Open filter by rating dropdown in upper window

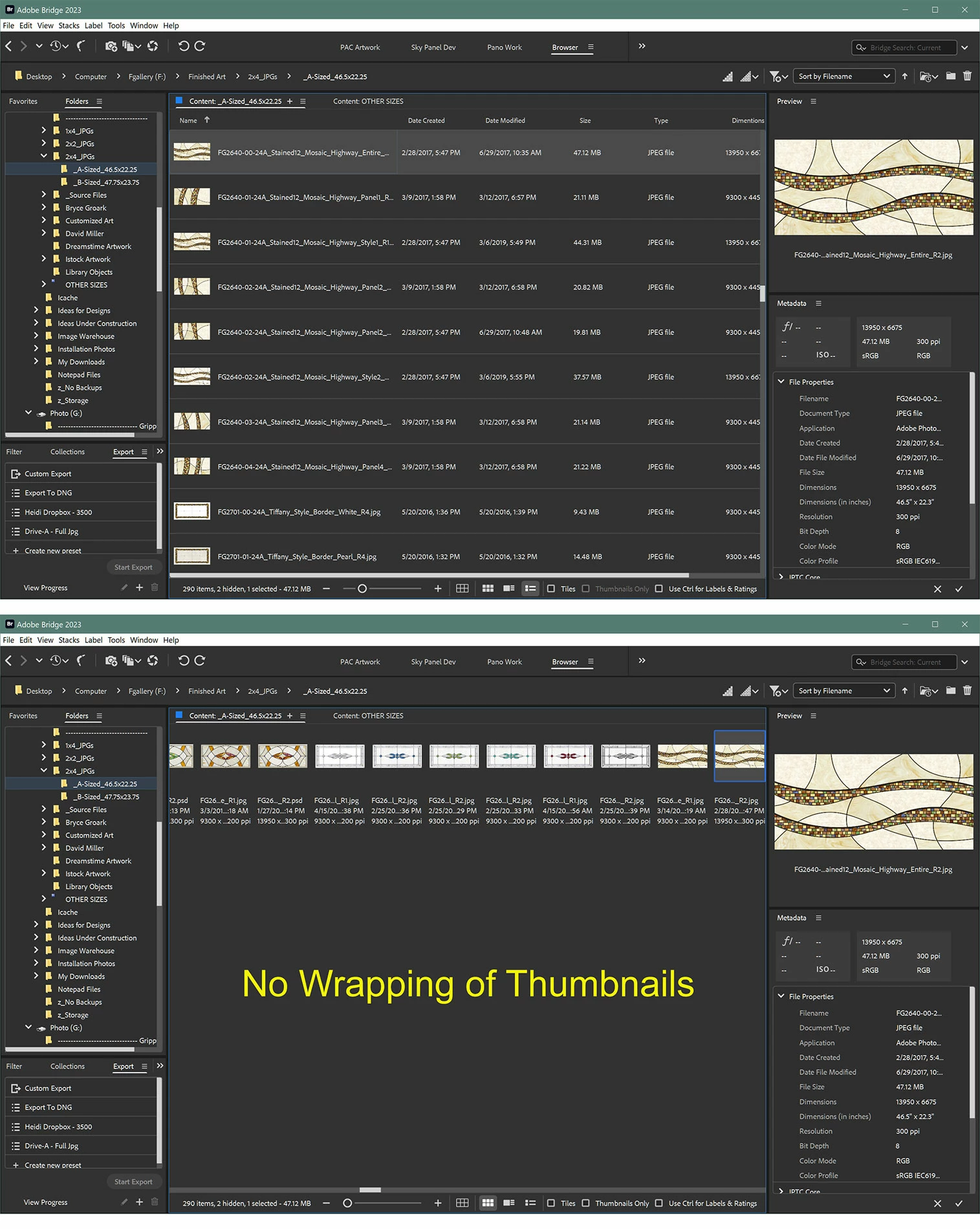779,76
